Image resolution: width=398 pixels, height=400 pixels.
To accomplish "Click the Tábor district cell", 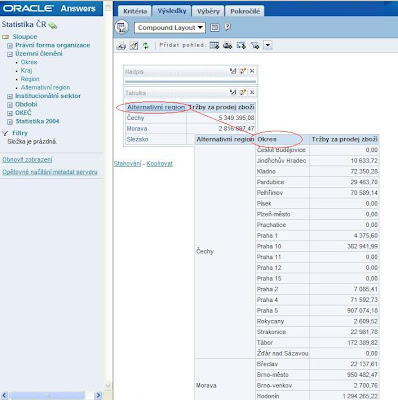I will coord(282,343).
